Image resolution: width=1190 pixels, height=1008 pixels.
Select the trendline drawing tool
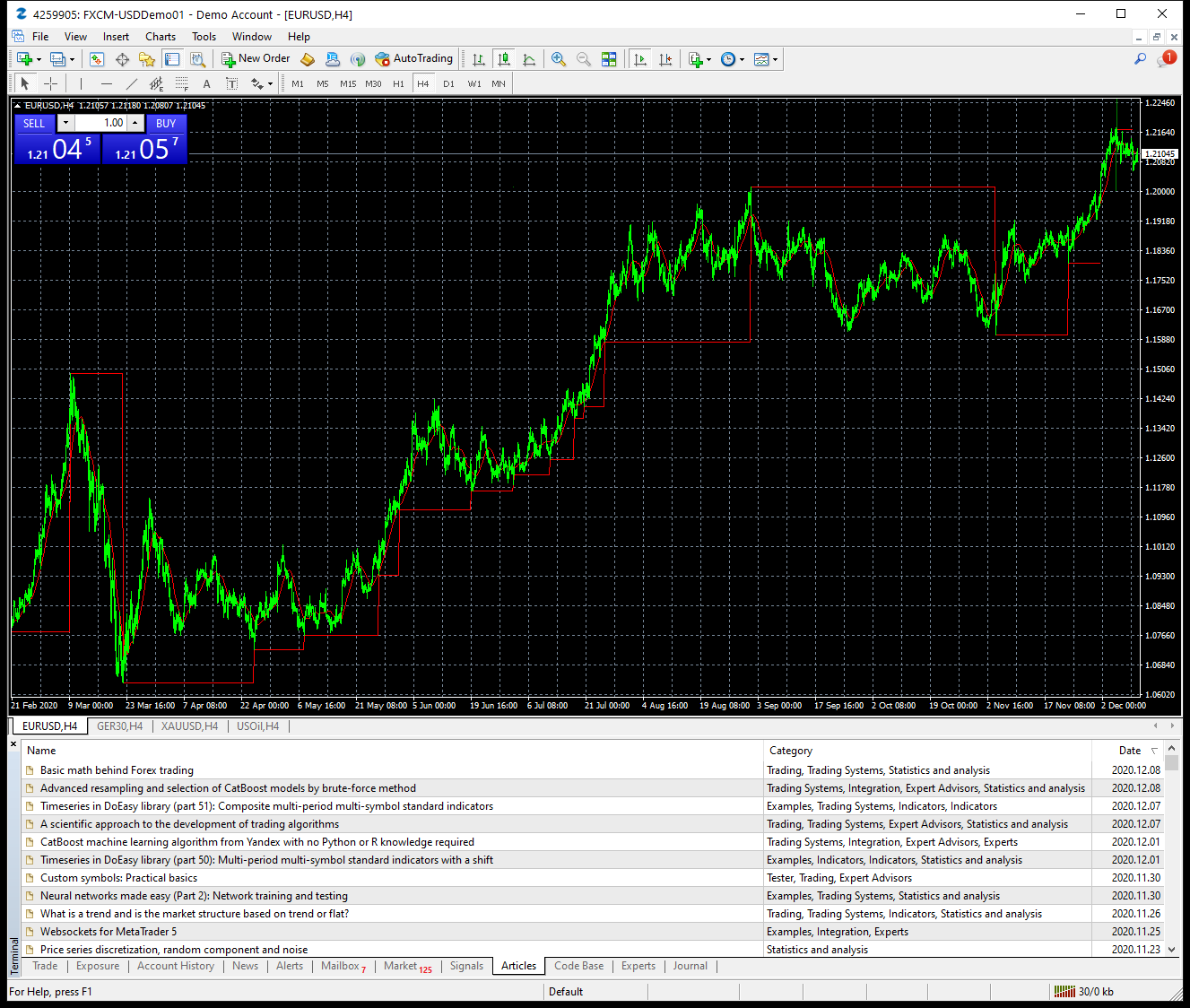[x=132, y=83]
